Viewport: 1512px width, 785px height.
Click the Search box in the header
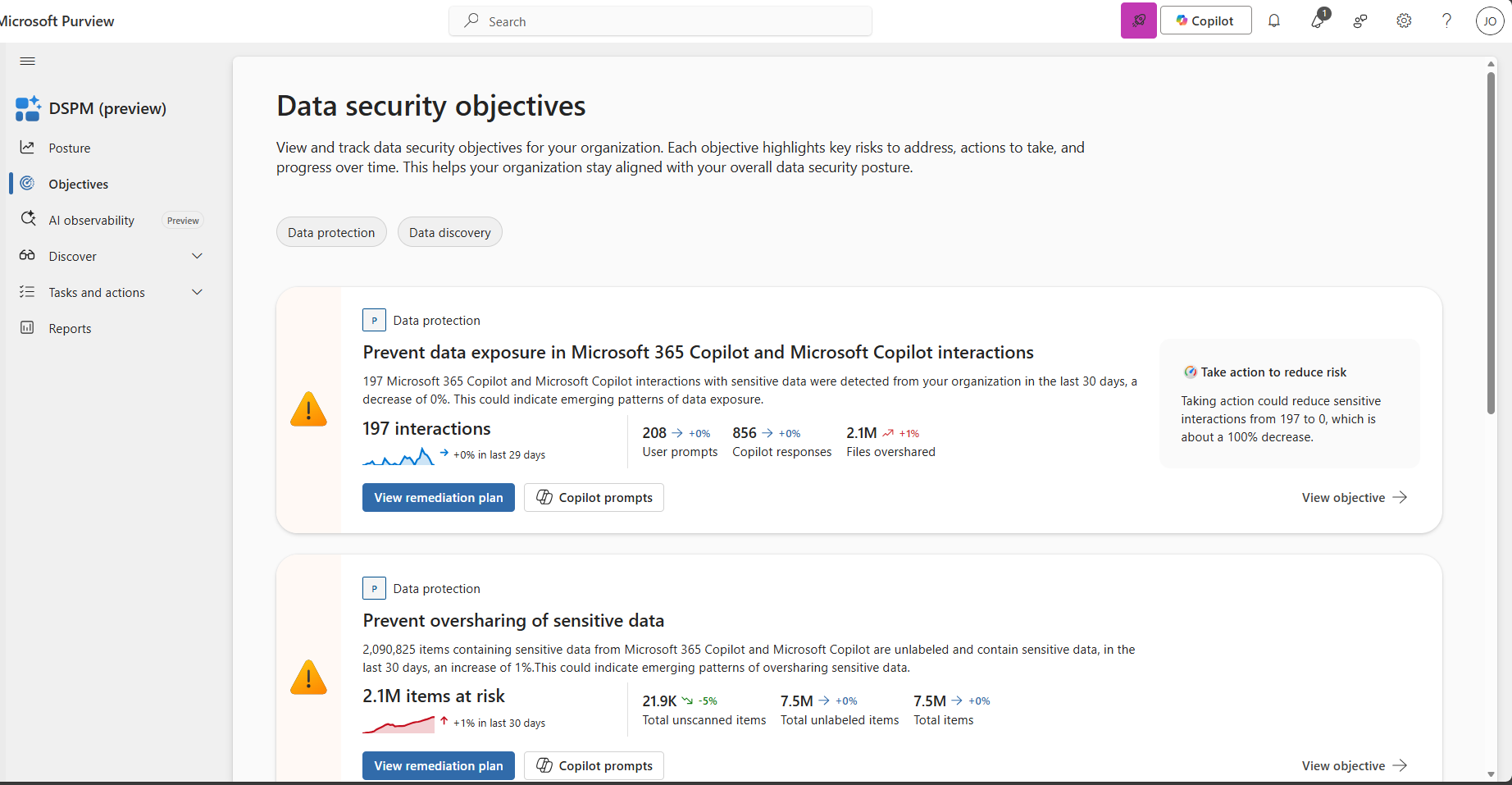tap(660, 21)
